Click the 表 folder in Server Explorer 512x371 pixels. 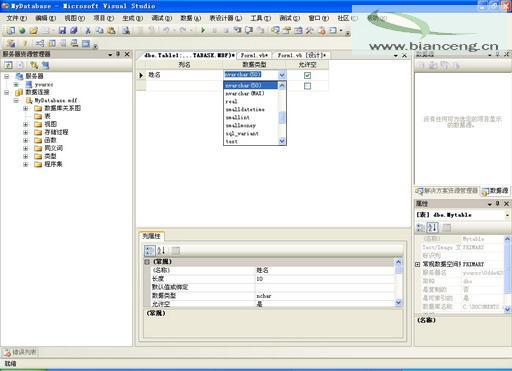click(42, 116)
